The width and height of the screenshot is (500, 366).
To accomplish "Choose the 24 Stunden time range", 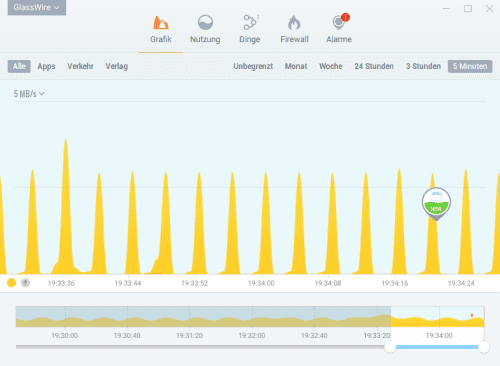I will click(374, 66).
